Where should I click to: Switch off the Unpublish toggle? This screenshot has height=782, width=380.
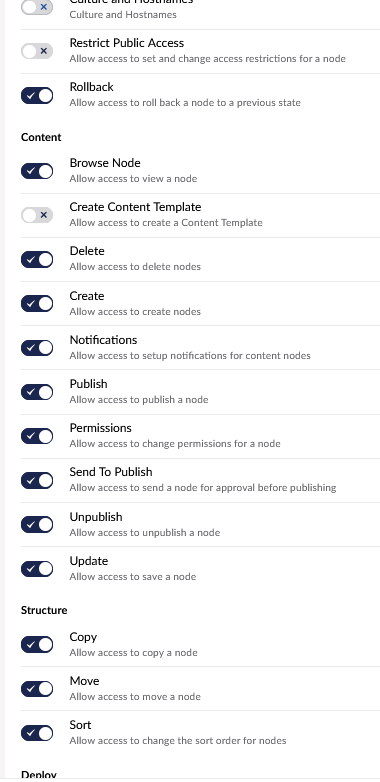click(37, 524)
